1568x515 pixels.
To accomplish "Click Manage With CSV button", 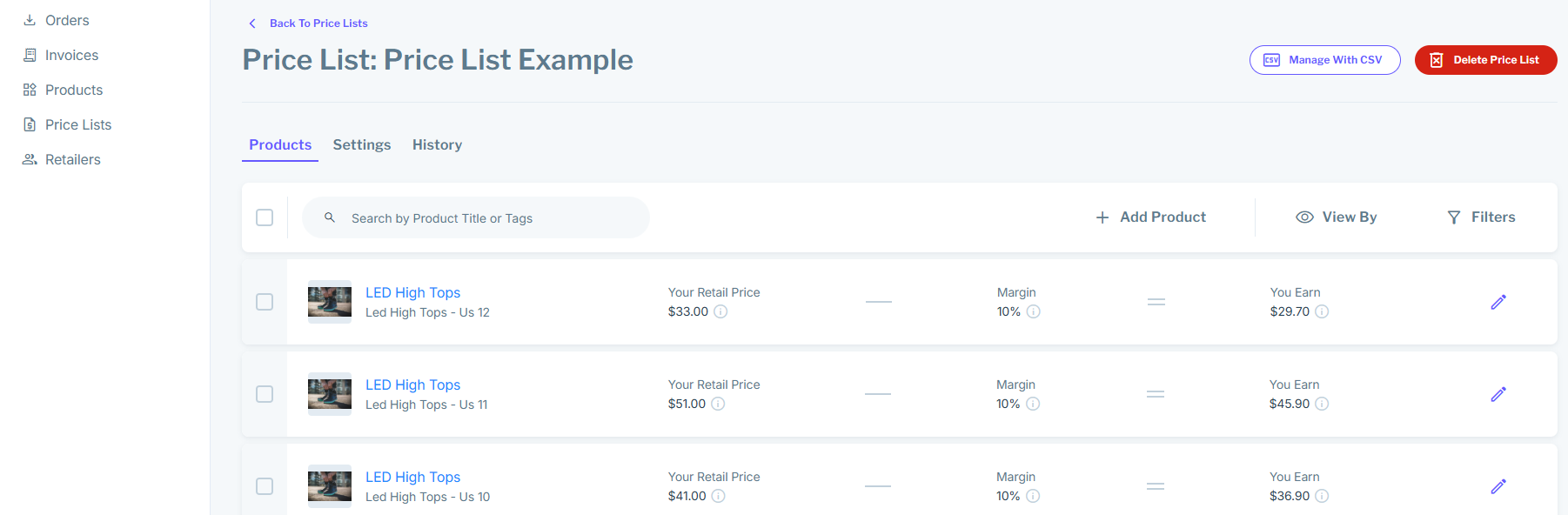I will pyautogui.click(x=1324, y=60).
